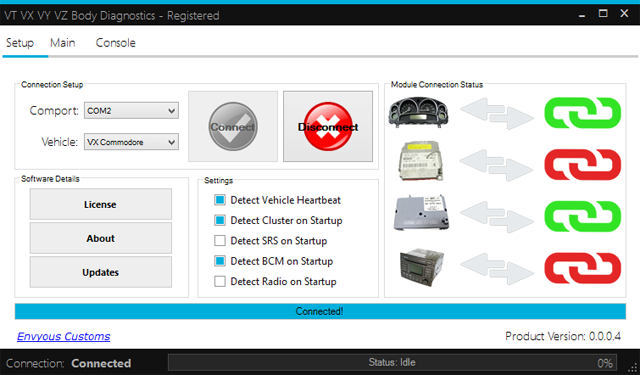Open the License button
The width and height of the screenshot is (640, 375).
click(x=100, y=204)
